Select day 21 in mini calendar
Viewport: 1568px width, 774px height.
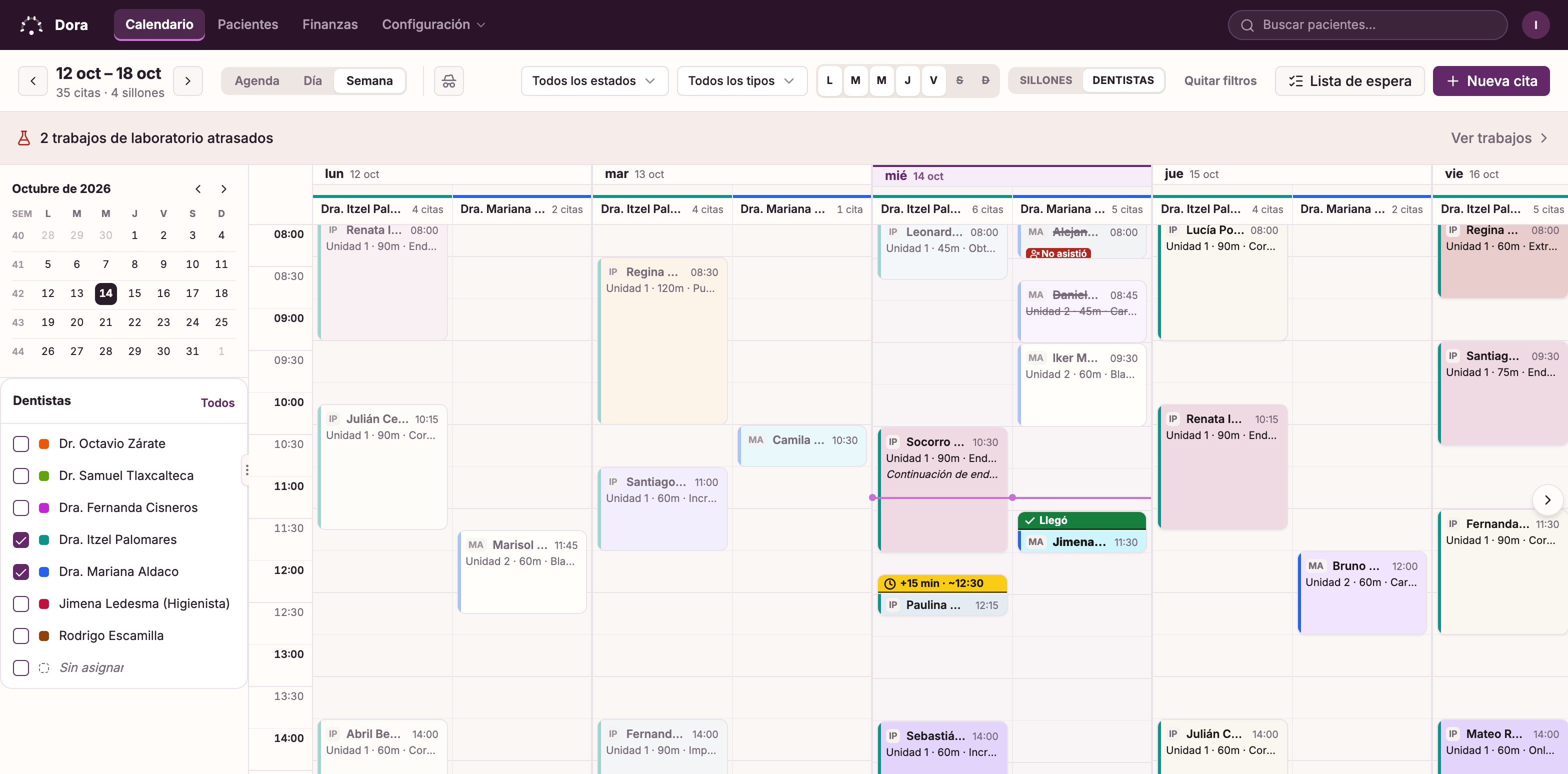(x=106, y=322)
